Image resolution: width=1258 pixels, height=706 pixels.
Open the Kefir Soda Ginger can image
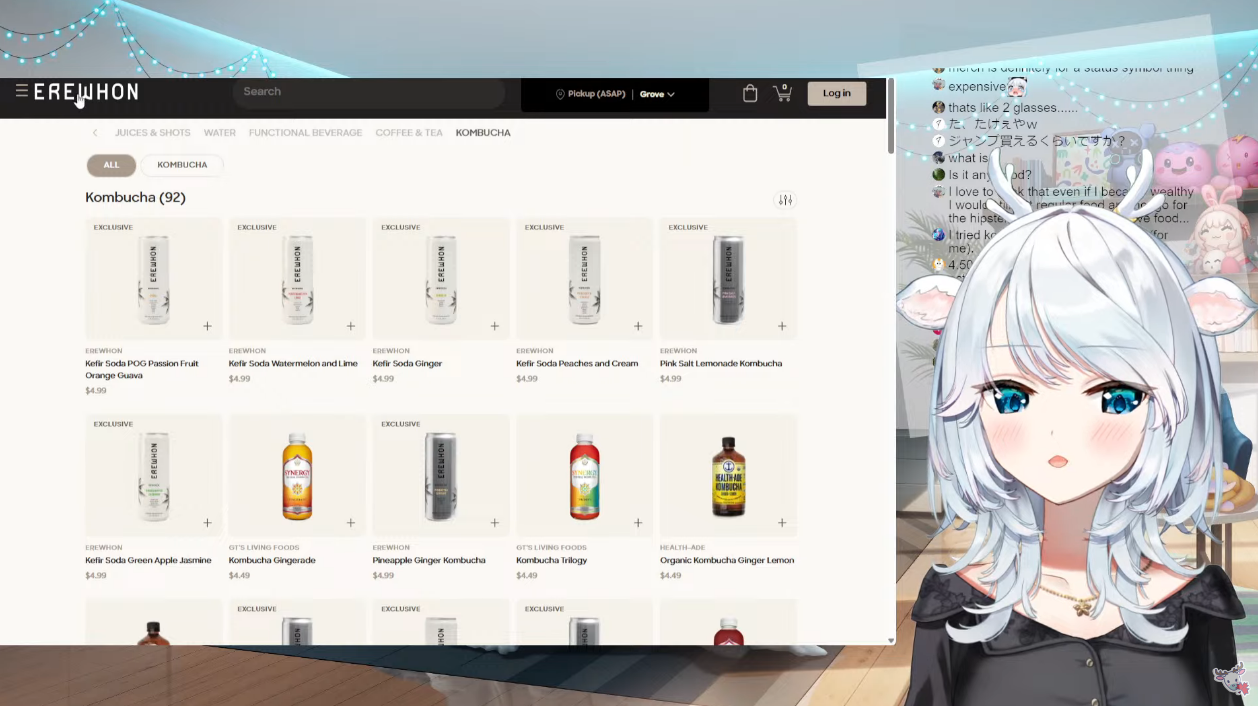point(441,279)
